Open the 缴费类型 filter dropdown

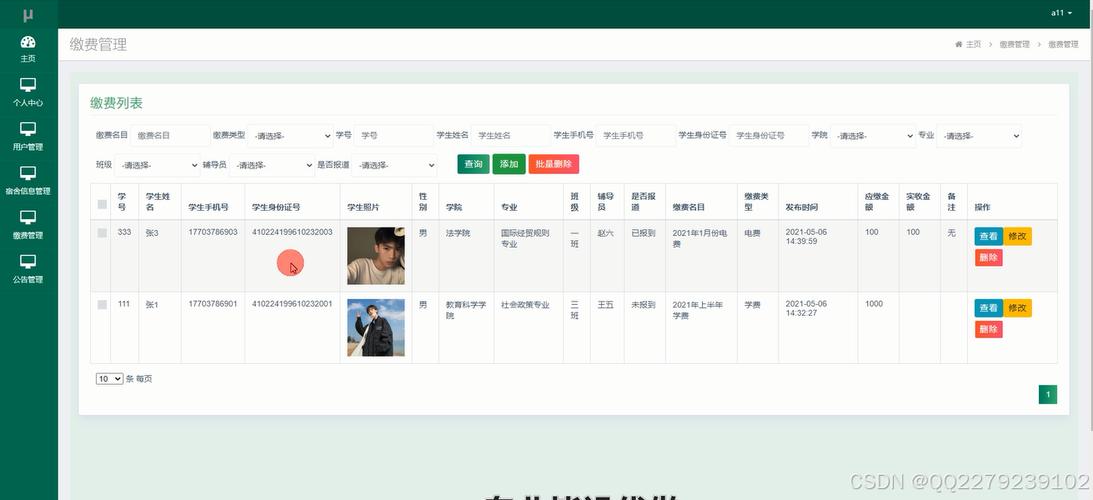coord(291,136)
